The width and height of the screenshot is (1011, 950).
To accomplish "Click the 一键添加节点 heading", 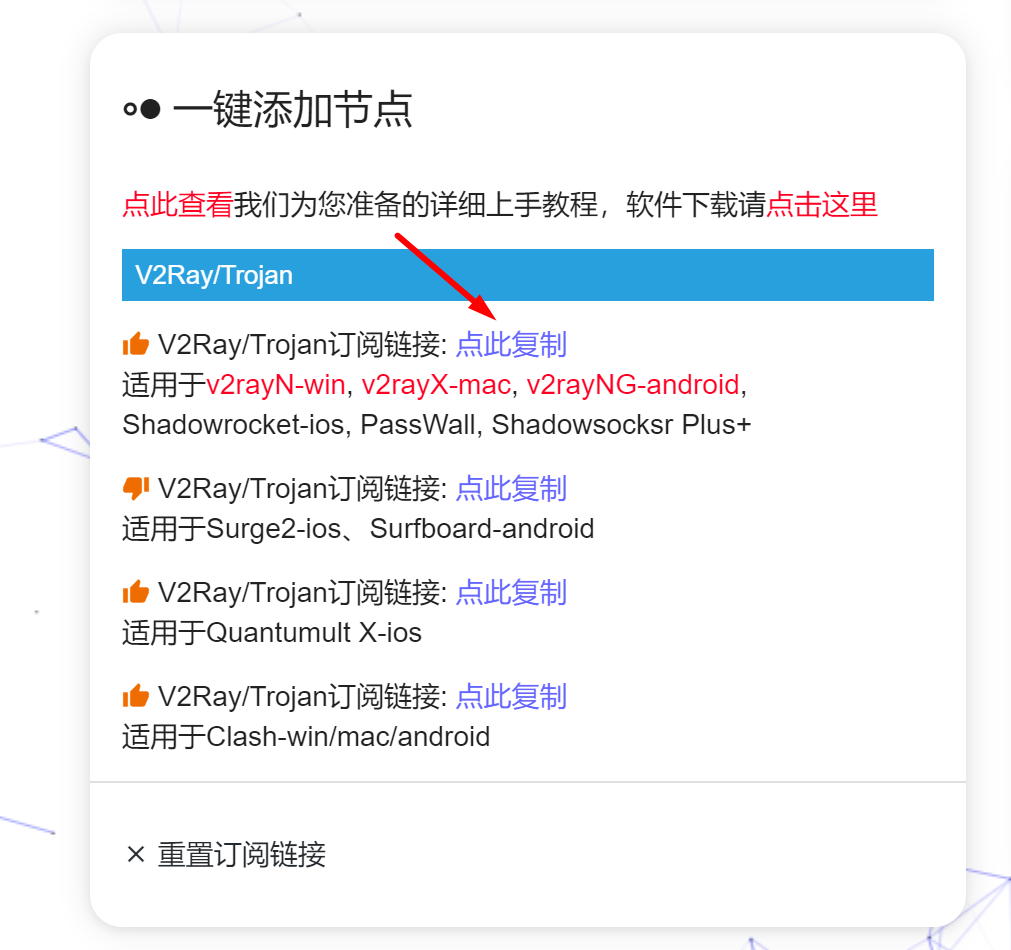I will point(293,110).
